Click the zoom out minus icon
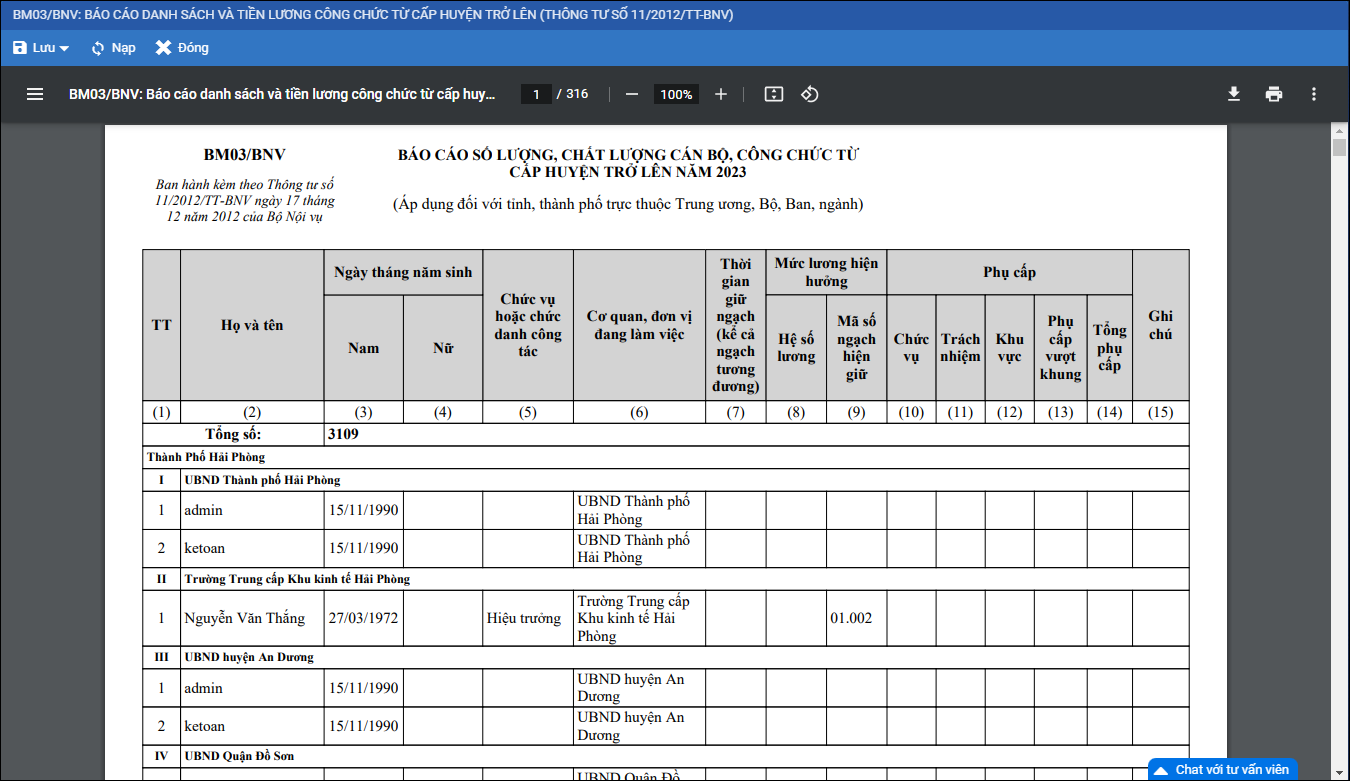The height and width of the screenshot is (781, 1350). 632,94
